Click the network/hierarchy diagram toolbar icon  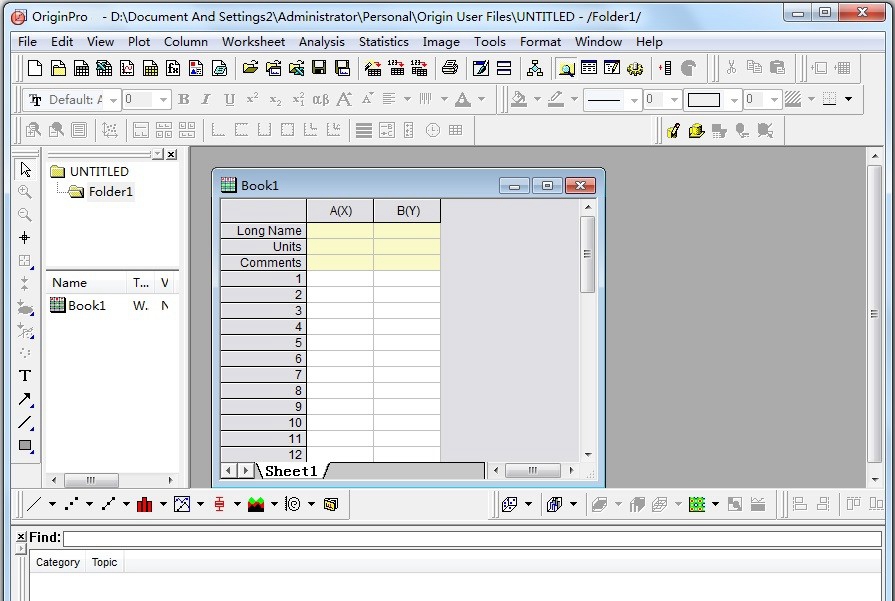click(x=535, y=68)
